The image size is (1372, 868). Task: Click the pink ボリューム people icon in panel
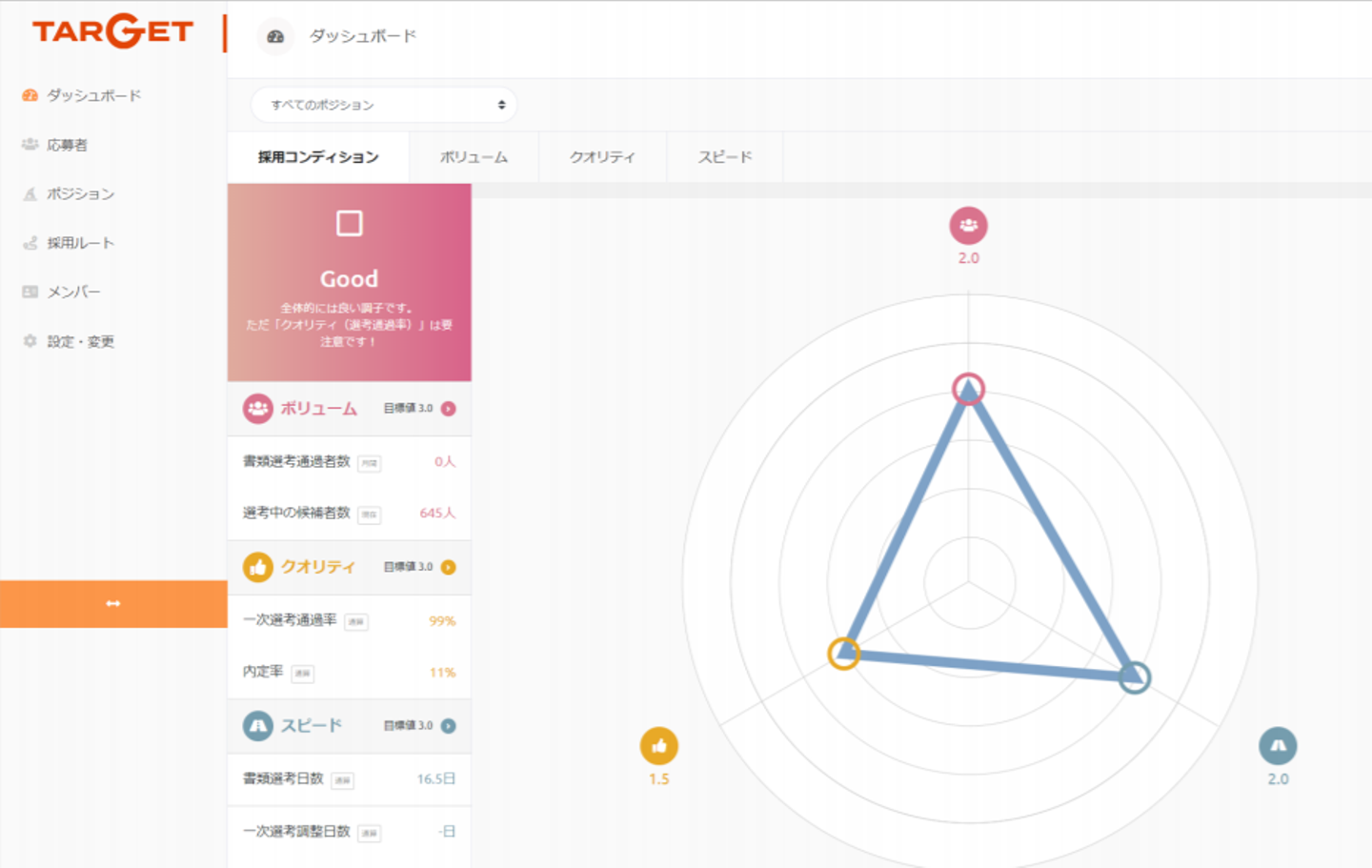[x=258, y=409]
